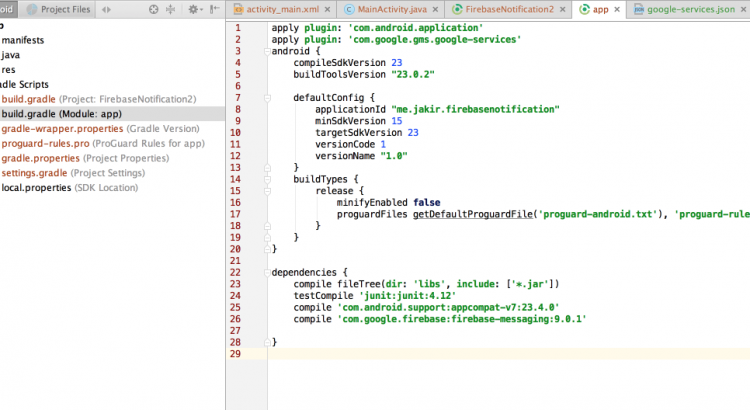
Task: Close the activity_main.xml tab
Action: pos(328,9)
